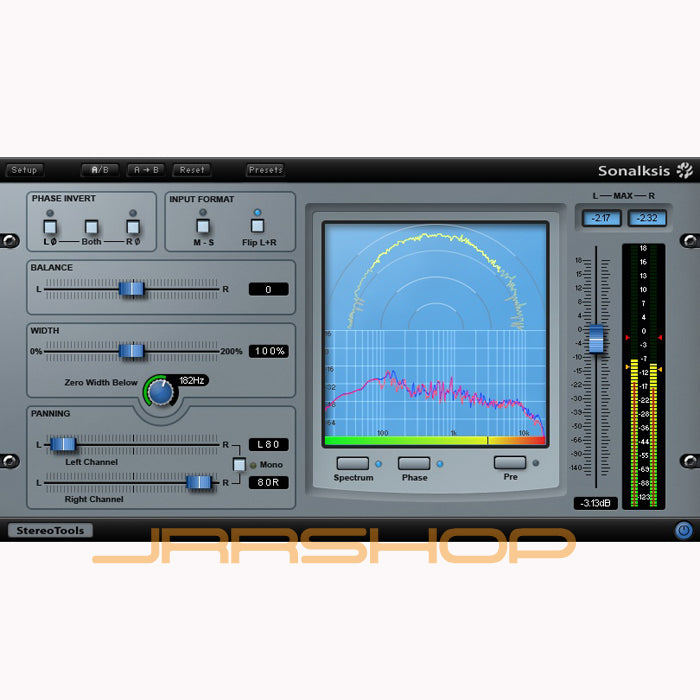Viewport: 700px width, 700px height.
Task: Enable the M-S input format switch
Action: pos(203,226)
